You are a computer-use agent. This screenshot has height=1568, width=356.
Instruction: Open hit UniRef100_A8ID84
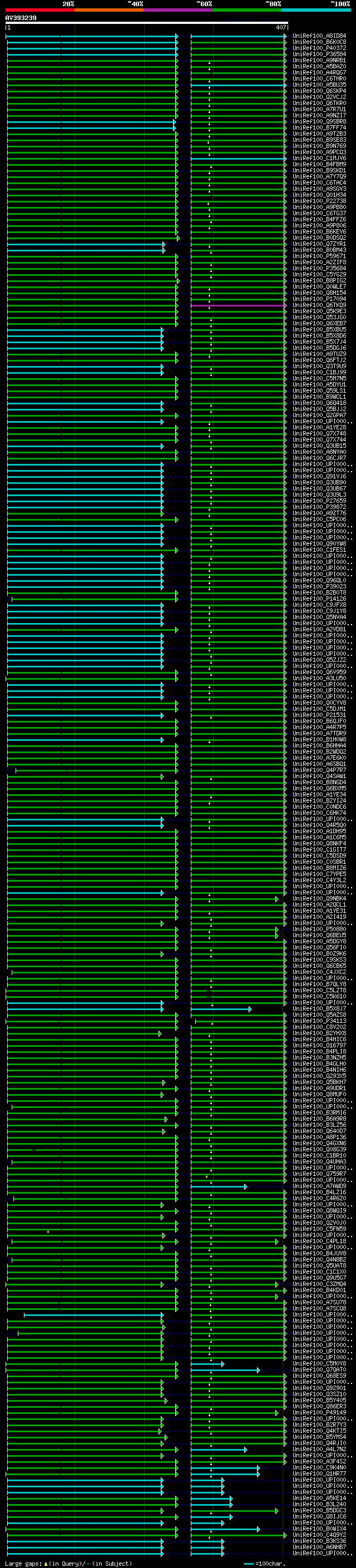319,36
